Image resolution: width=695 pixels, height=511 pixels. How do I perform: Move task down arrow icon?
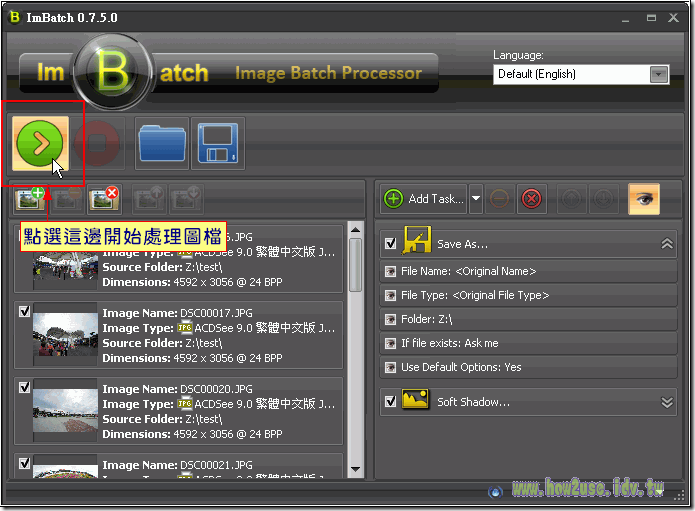point(604,199)
